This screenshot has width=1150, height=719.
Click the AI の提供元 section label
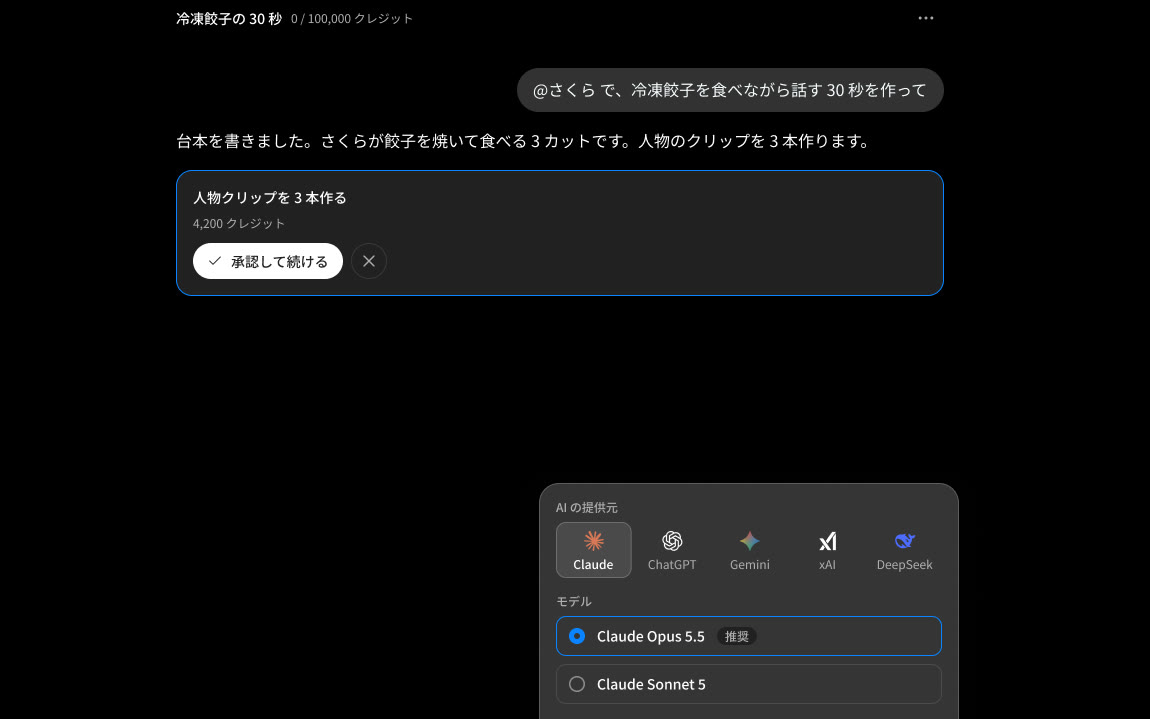(587, 508)
